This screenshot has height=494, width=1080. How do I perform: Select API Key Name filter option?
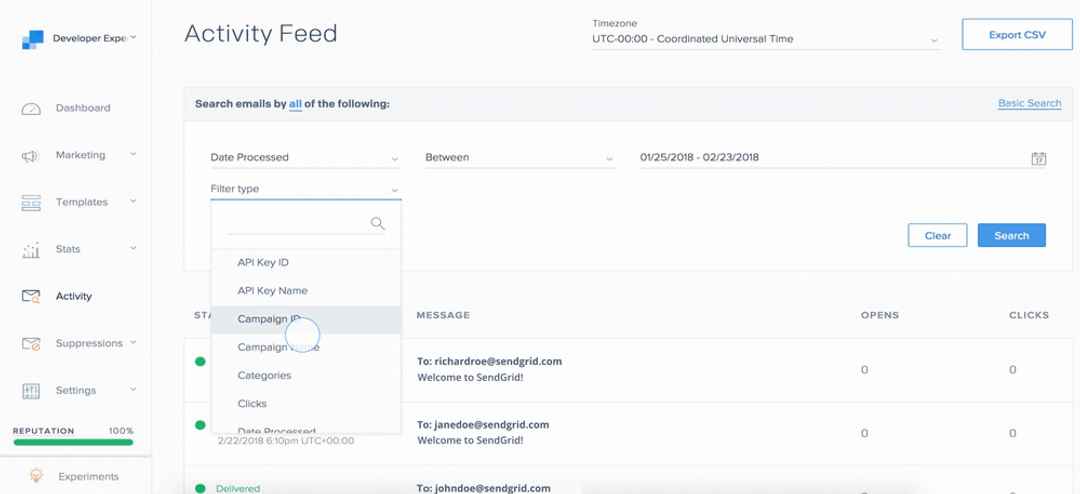(306, 291)
